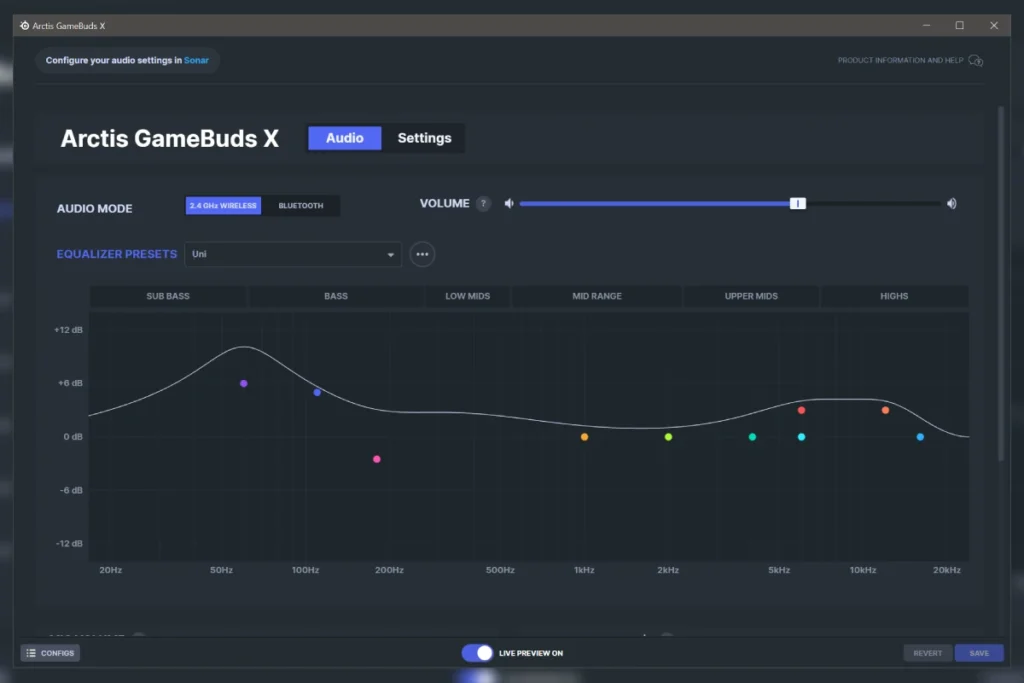Viewport: 1024px width, 683px height.
Task: Open the Sonar link
Action: [196, 60]
